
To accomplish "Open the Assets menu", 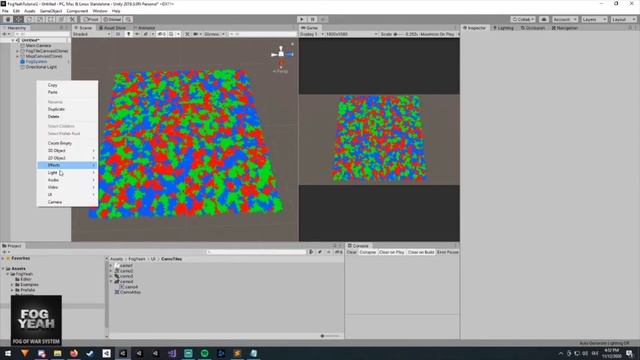I will click(x=30, y=11).
